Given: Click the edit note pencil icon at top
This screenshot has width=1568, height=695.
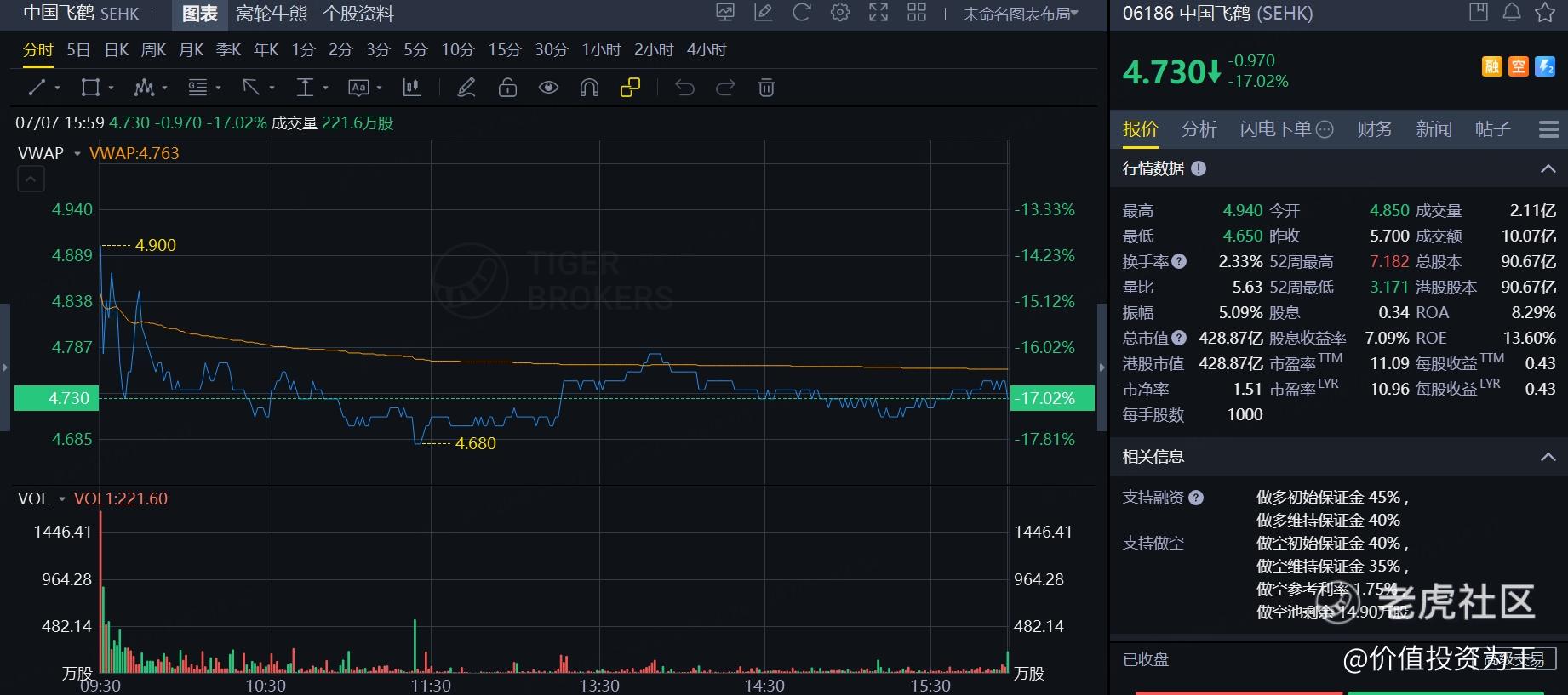Looking at the screenshot, I should [x=764, y=13].
